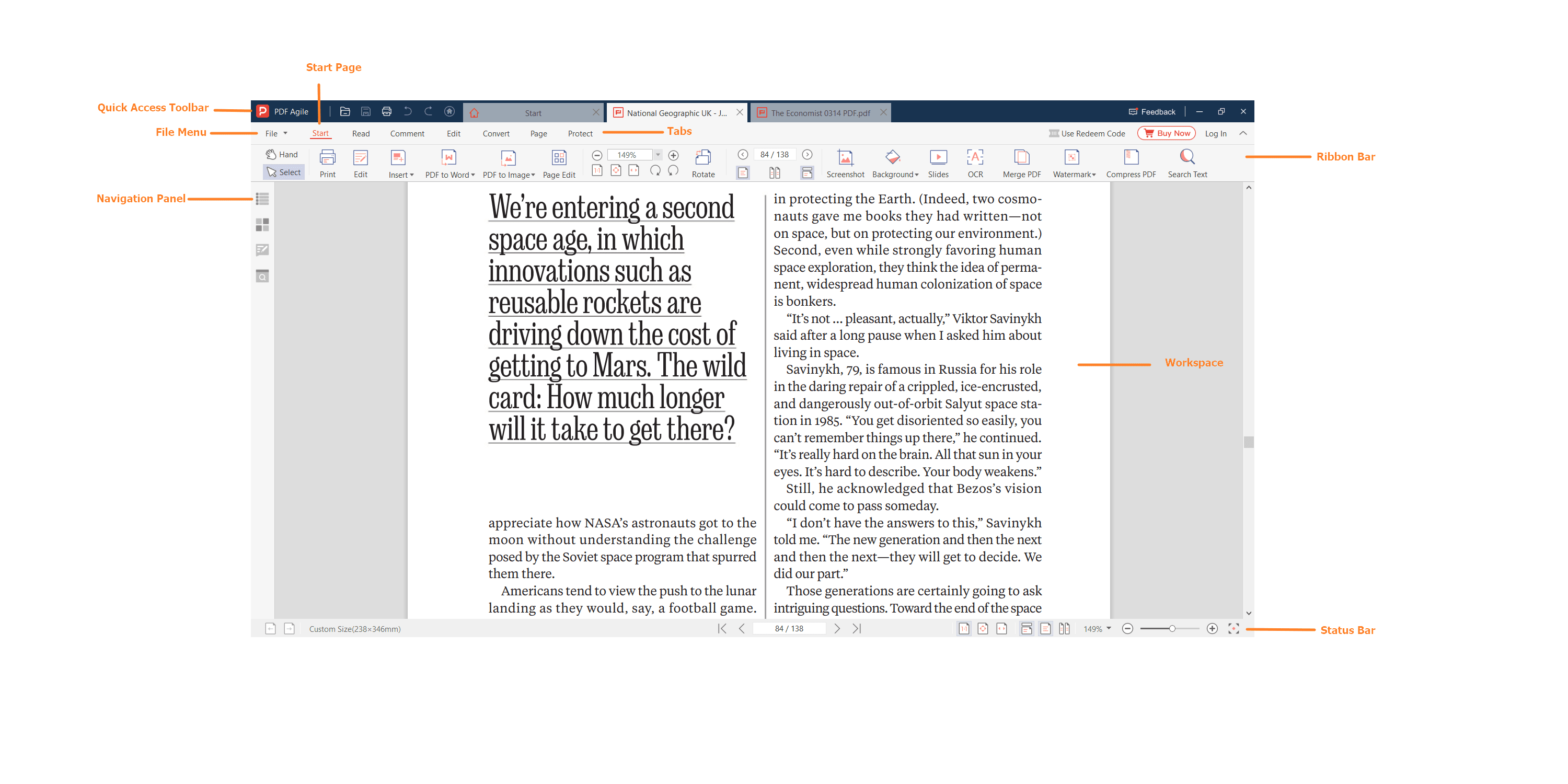
Task: Open the Page Edit tool
Action: coord(559,164)
